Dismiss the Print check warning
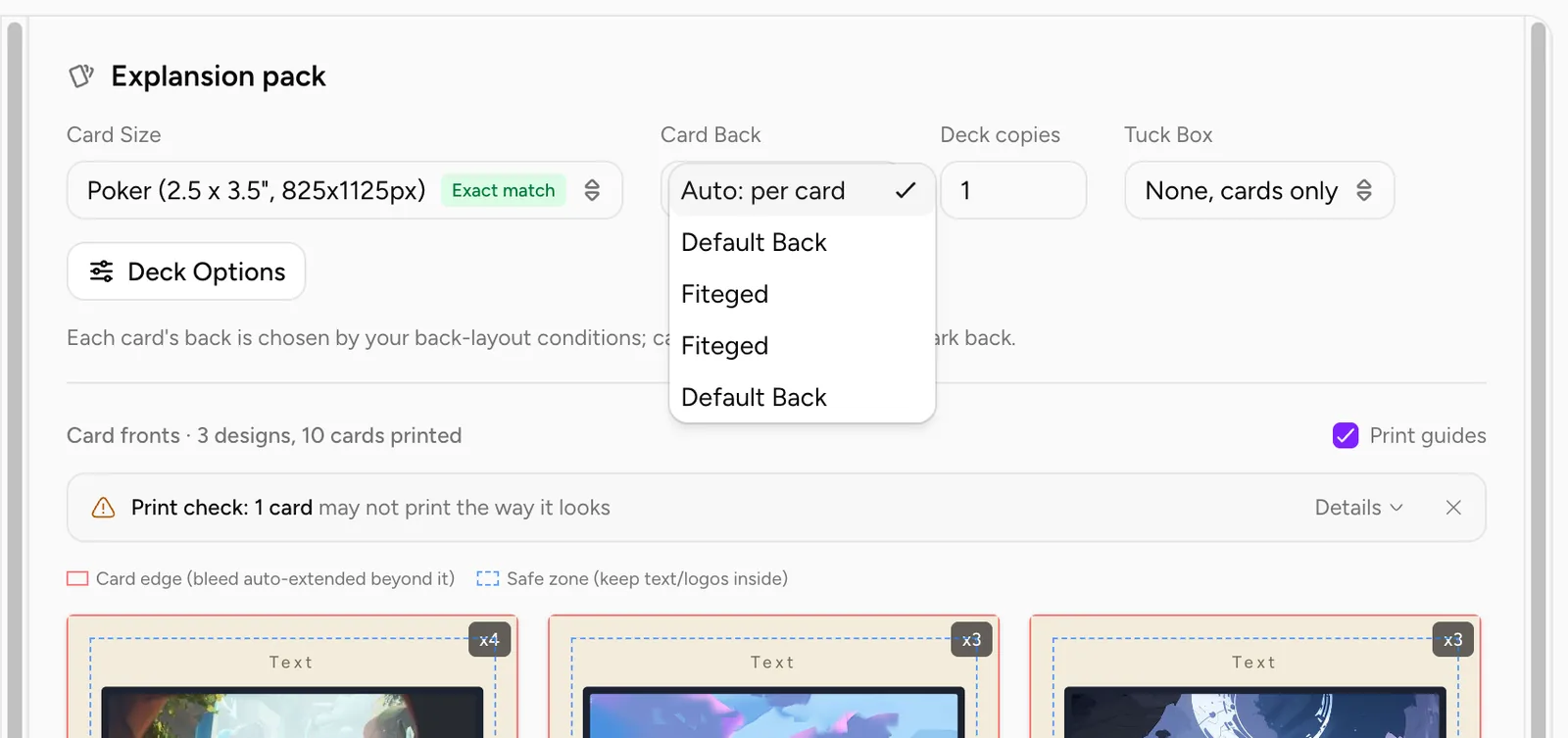The height and width of the screenshot is (738, 1568). [1453, 508]
